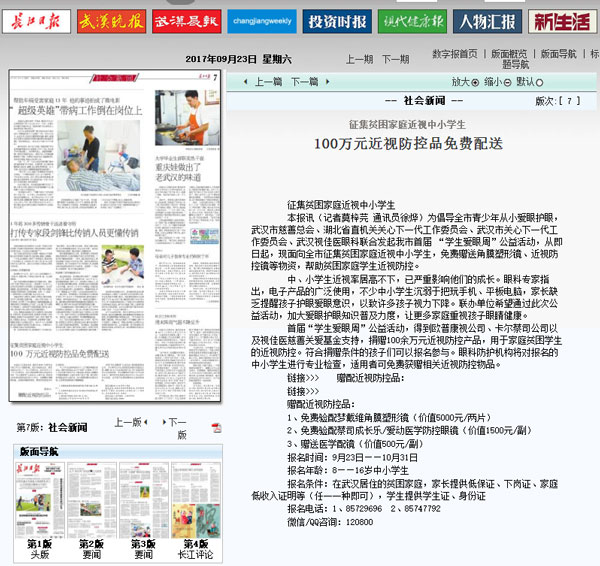Go to next article 下一篇
The width and height of the screenshot is (600, 566).
pos(305,82)
